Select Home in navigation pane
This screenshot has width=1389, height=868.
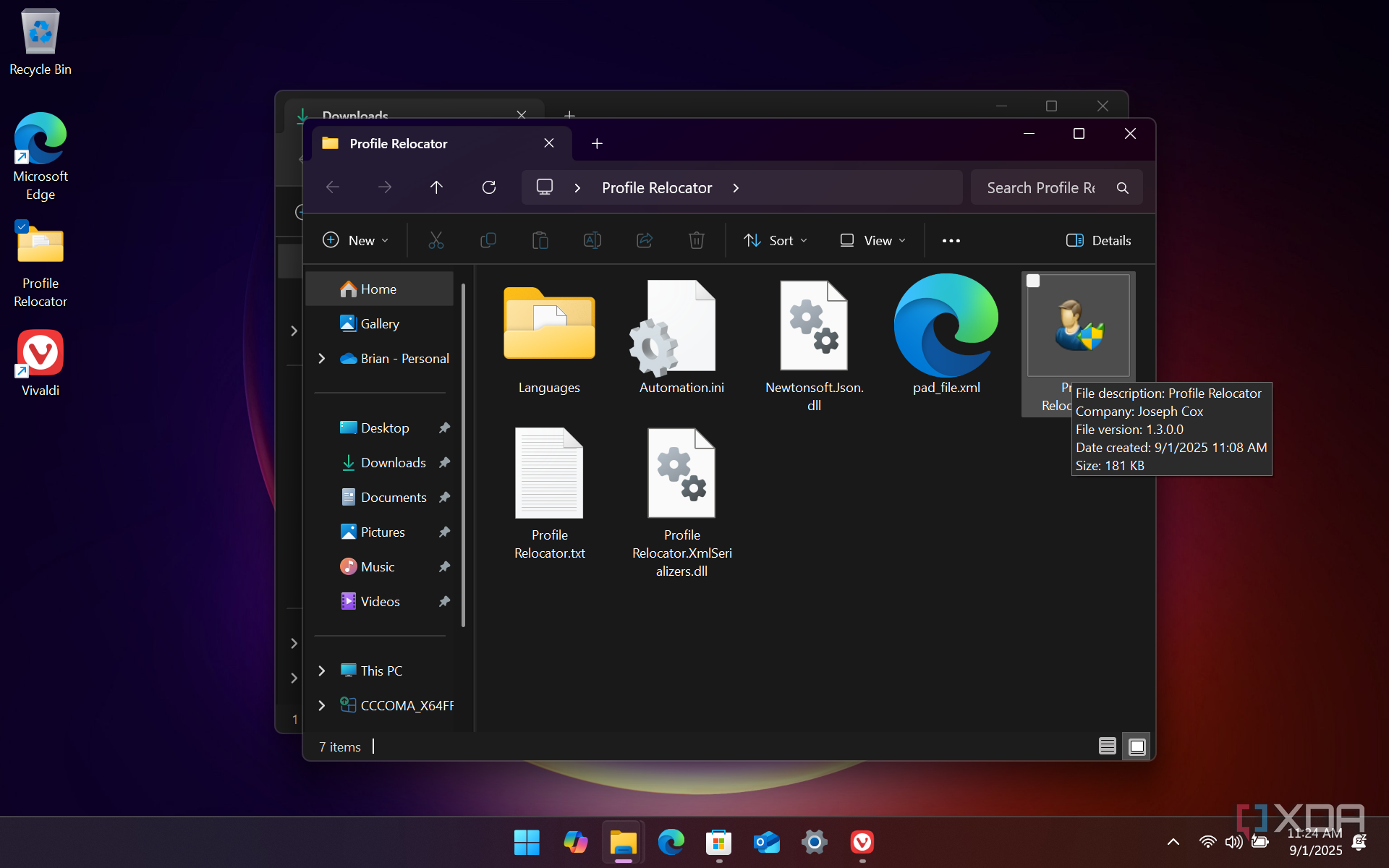point(380,289)
